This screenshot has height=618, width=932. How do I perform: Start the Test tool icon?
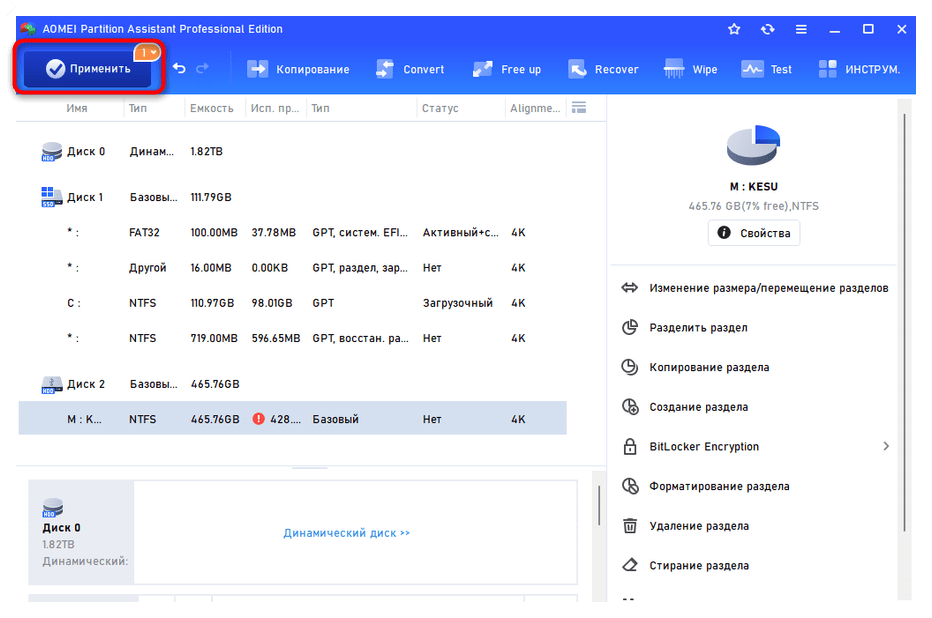[752, 69]
